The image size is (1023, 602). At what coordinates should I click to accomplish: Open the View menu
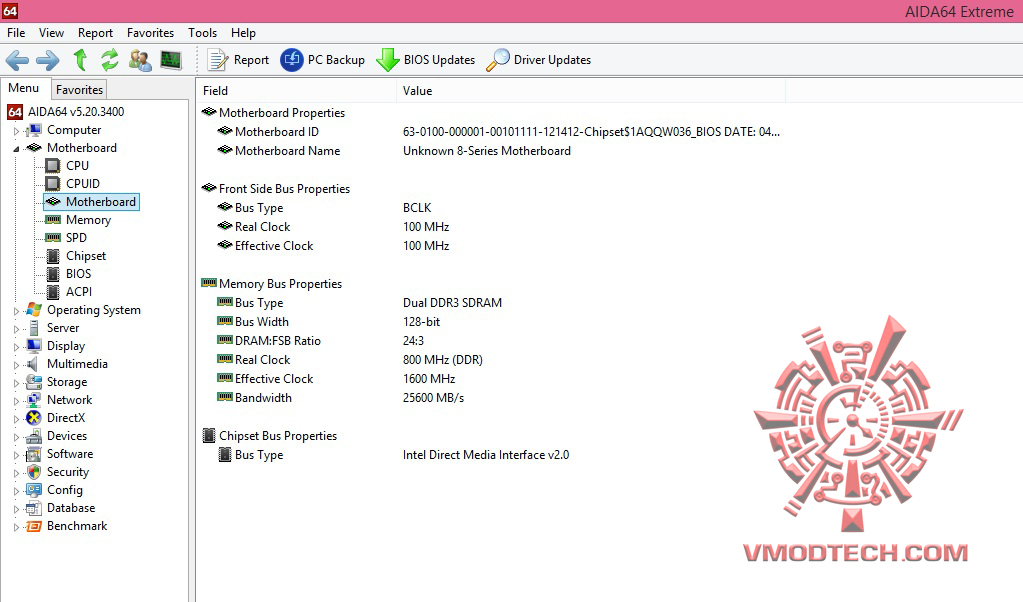click(52, 33)
